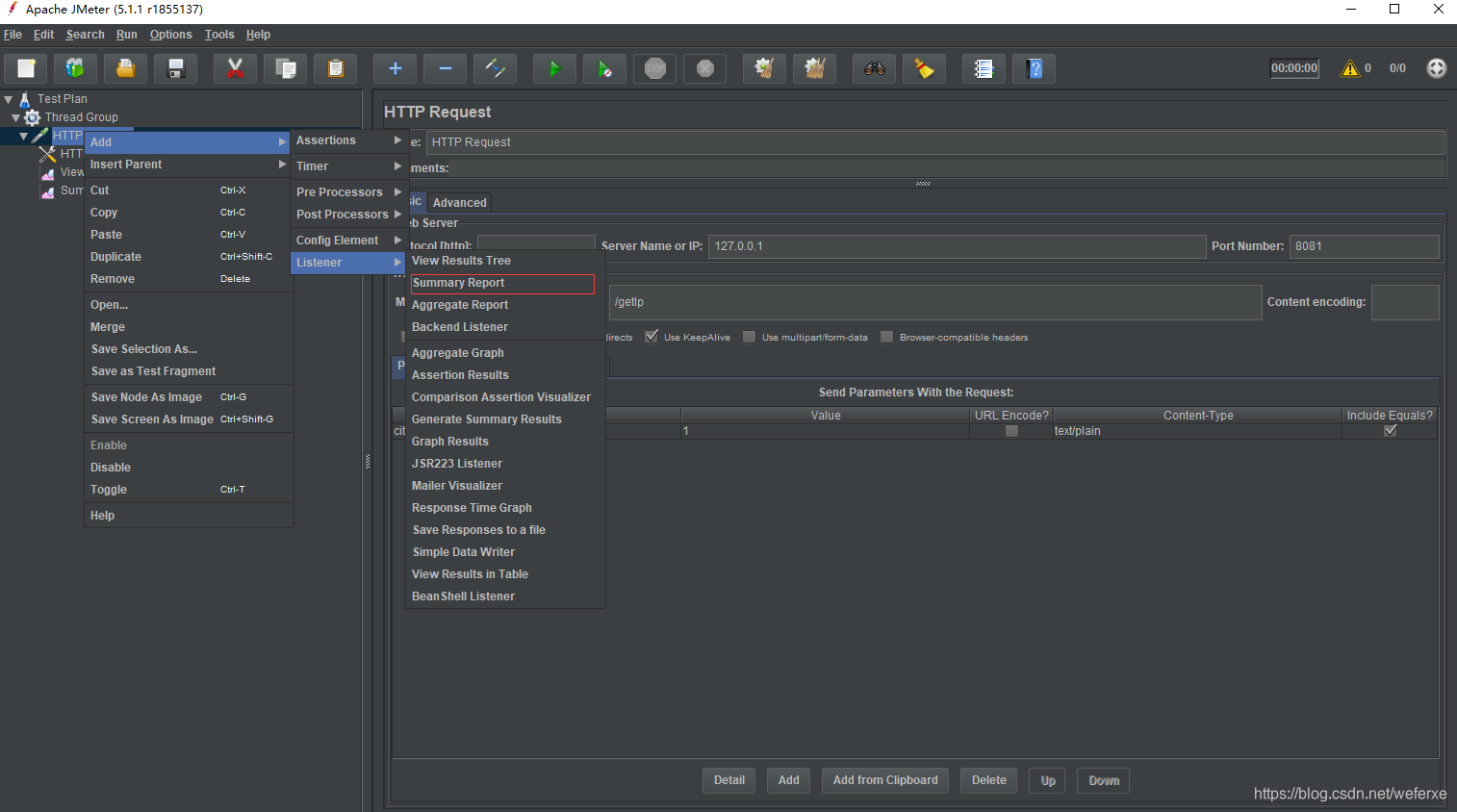The height and width of the screenshot is (812, 1457).
Task: Collapse the HTTP Request tree node
Action: (x=24, y=136)
